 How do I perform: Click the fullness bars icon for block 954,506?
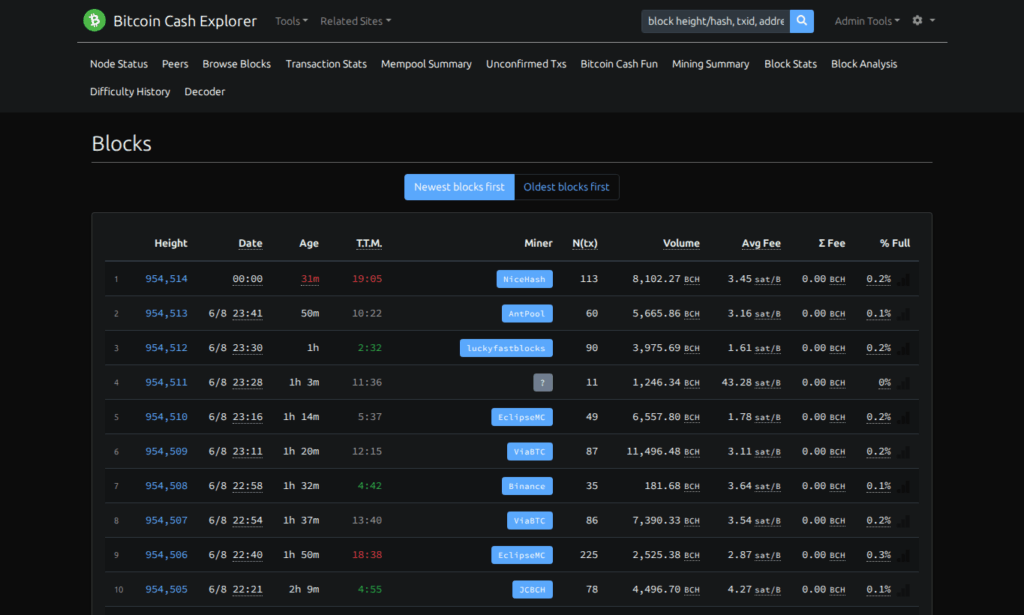(903, 556)
